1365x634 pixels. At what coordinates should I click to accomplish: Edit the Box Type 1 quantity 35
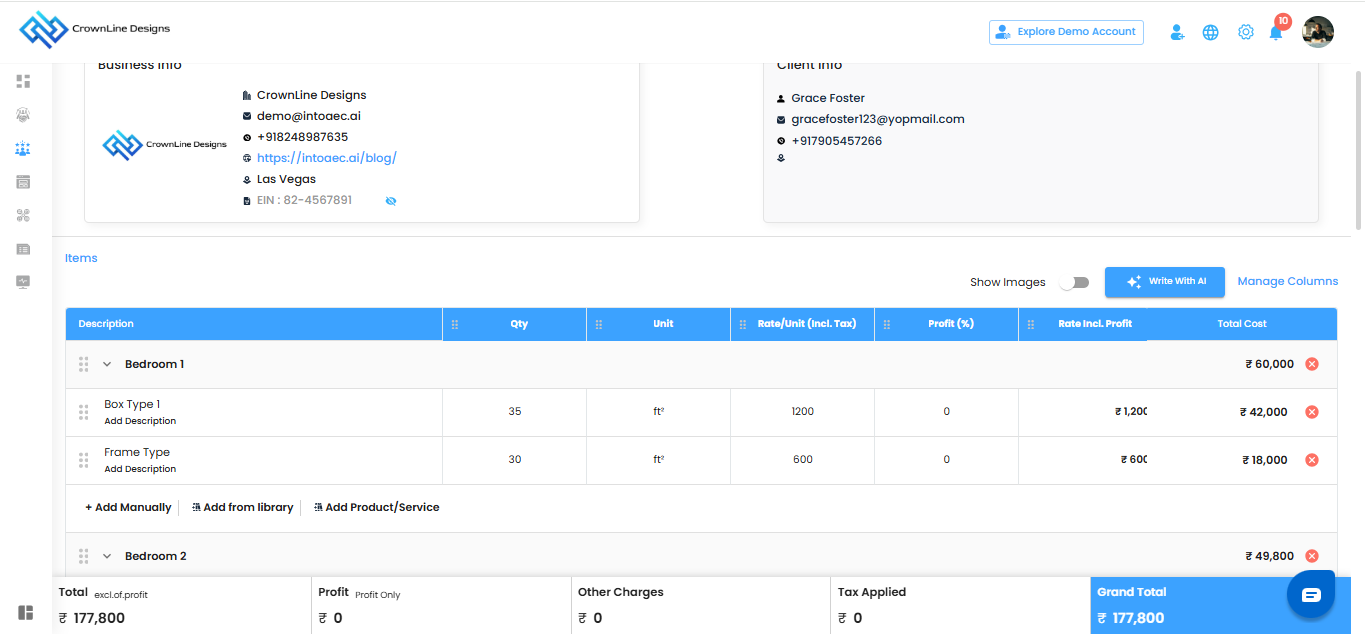(x=514, y=412)
